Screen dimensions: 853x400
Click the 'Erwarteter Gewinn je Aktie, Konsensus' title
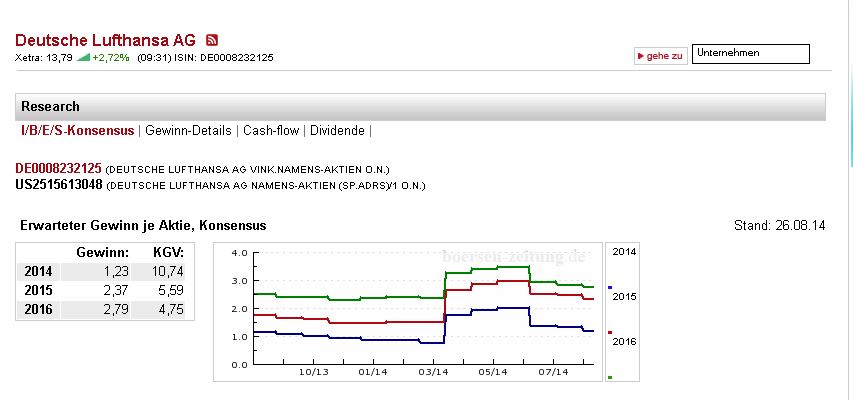[x=143, y=225]
